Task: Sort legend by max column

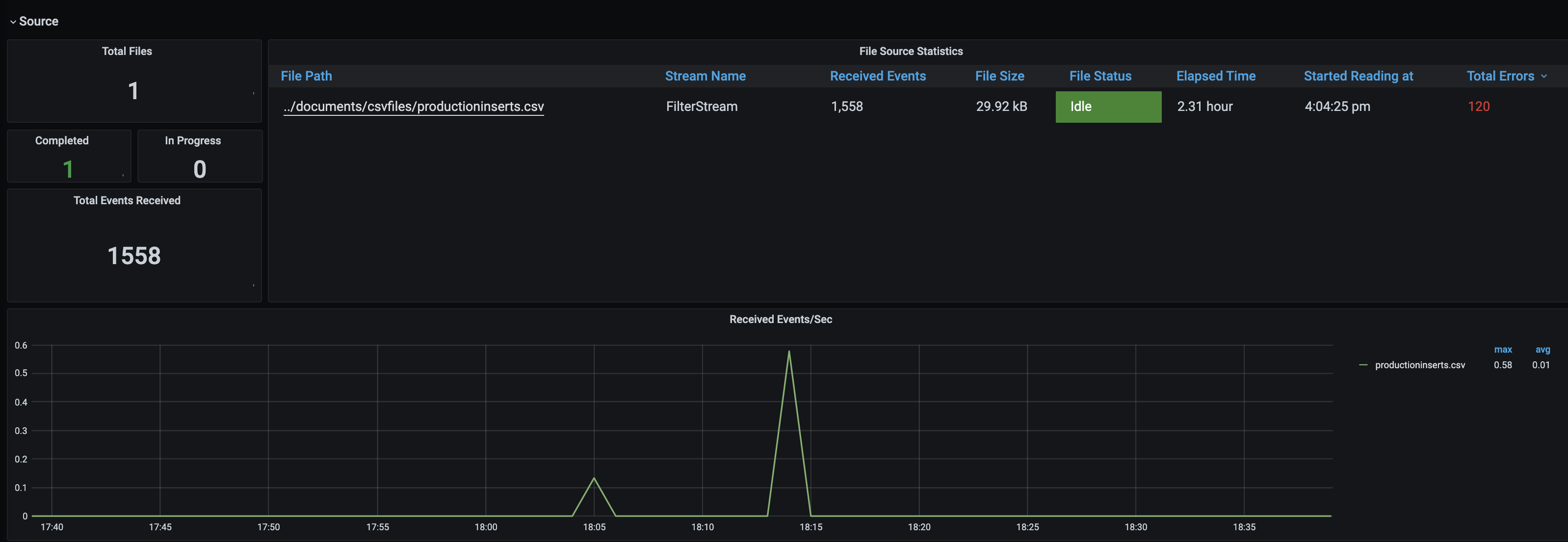Action: (x=1502, y=350)
